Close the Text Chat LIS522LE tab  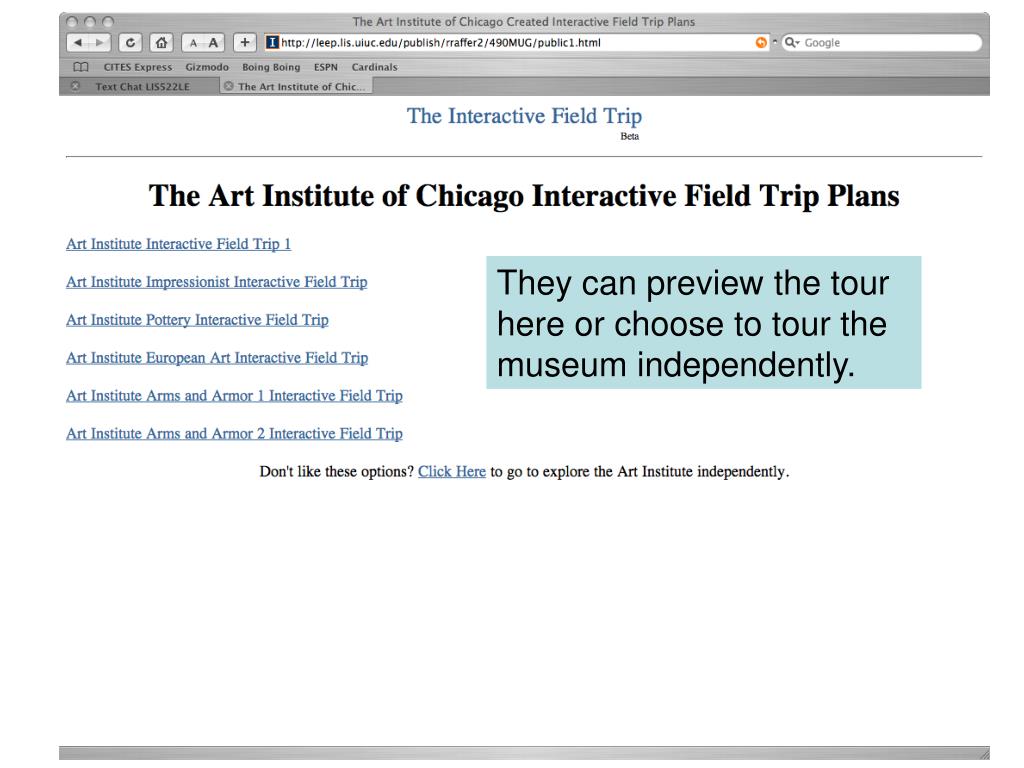click(x=76, y=86)
